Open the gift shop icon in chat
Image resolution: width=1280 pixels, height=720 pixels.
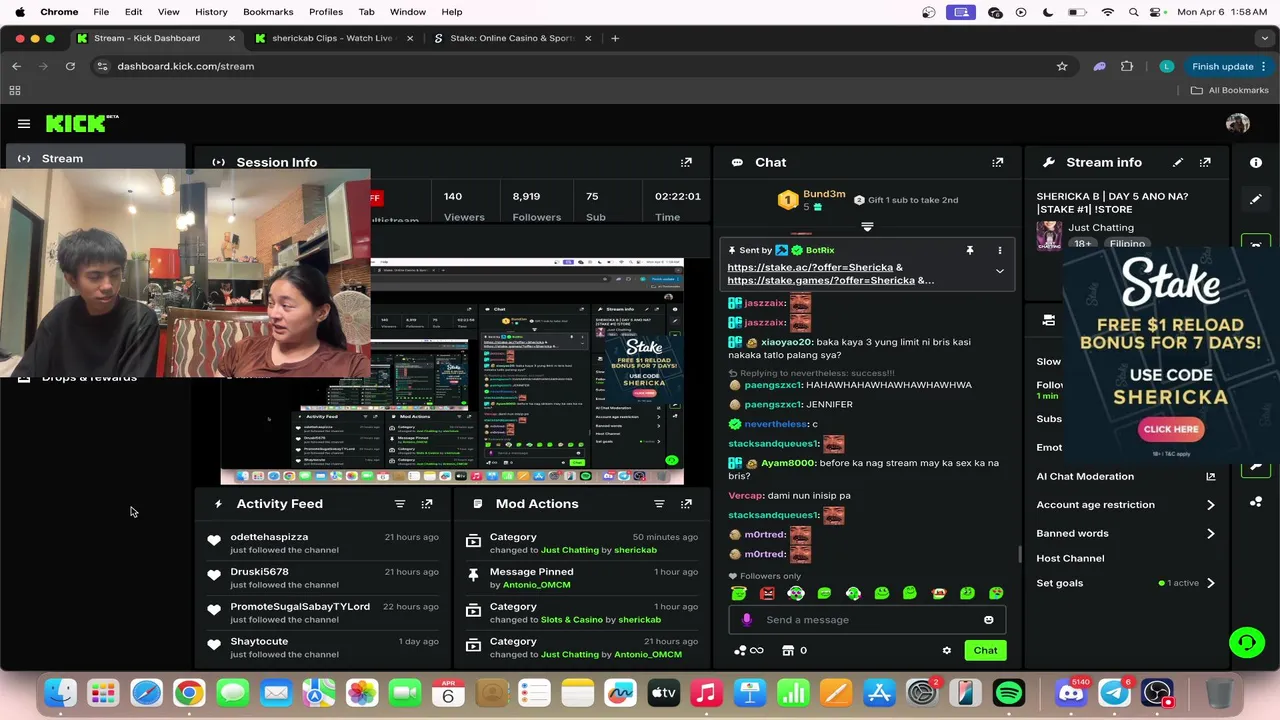click(788, 650)
